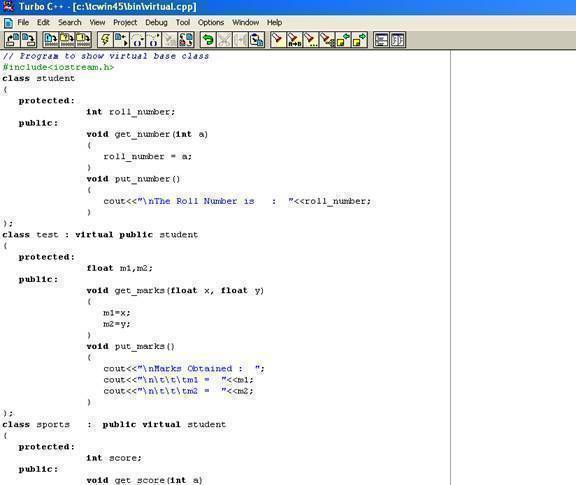
Task: Click the search again flashlight icon with dots
Action: click(310, 39)
